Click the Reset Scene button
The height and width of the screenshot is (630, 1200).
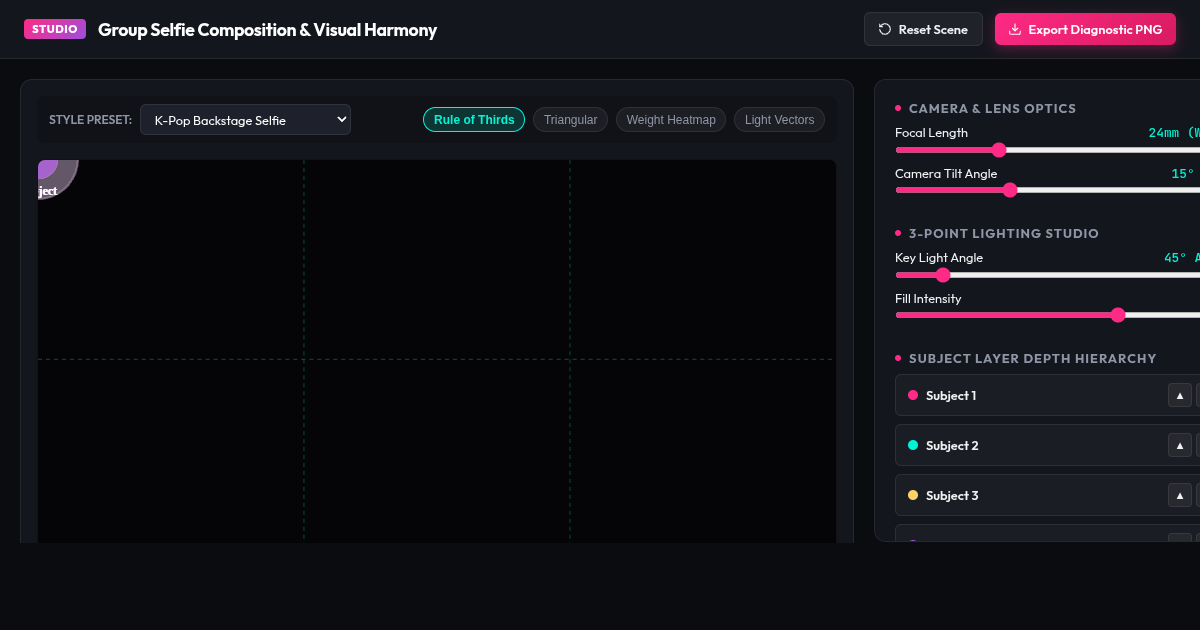point(923,29)
